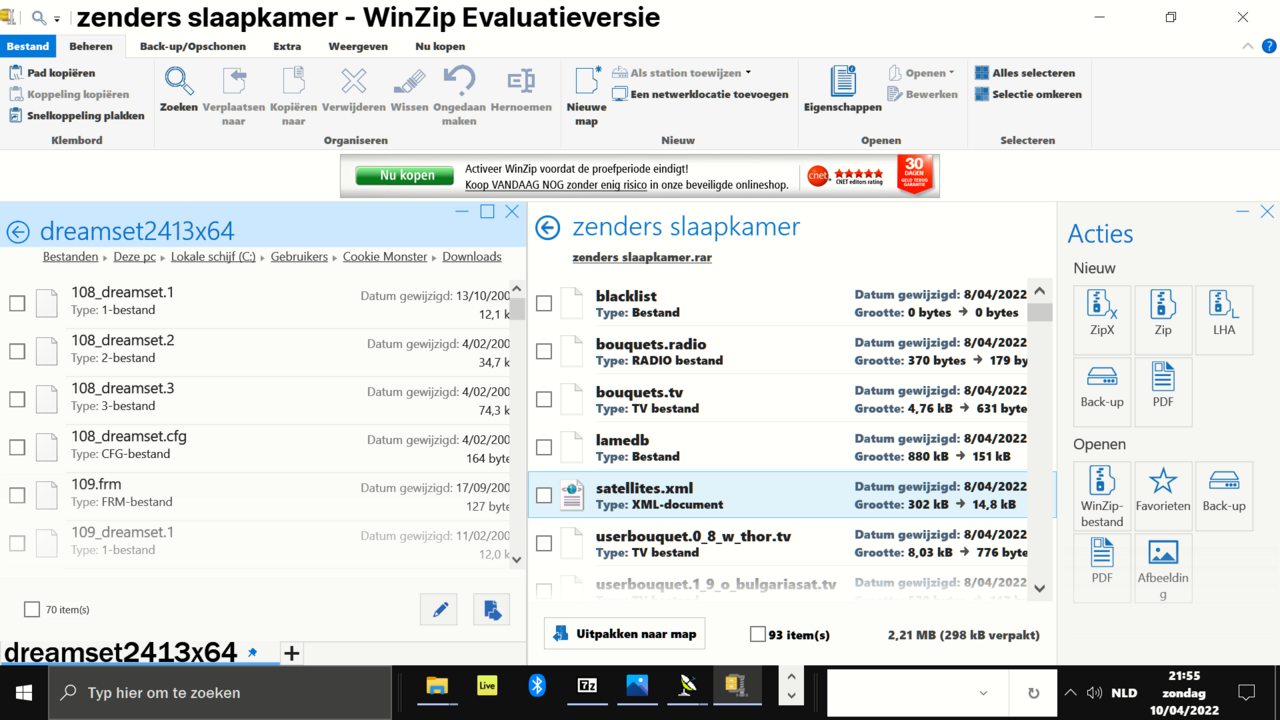Expand the Als station toewijzen dropdown
The height and width of the screenshot is (720, 1280).
pyautogui.click(x=748, y=73)
